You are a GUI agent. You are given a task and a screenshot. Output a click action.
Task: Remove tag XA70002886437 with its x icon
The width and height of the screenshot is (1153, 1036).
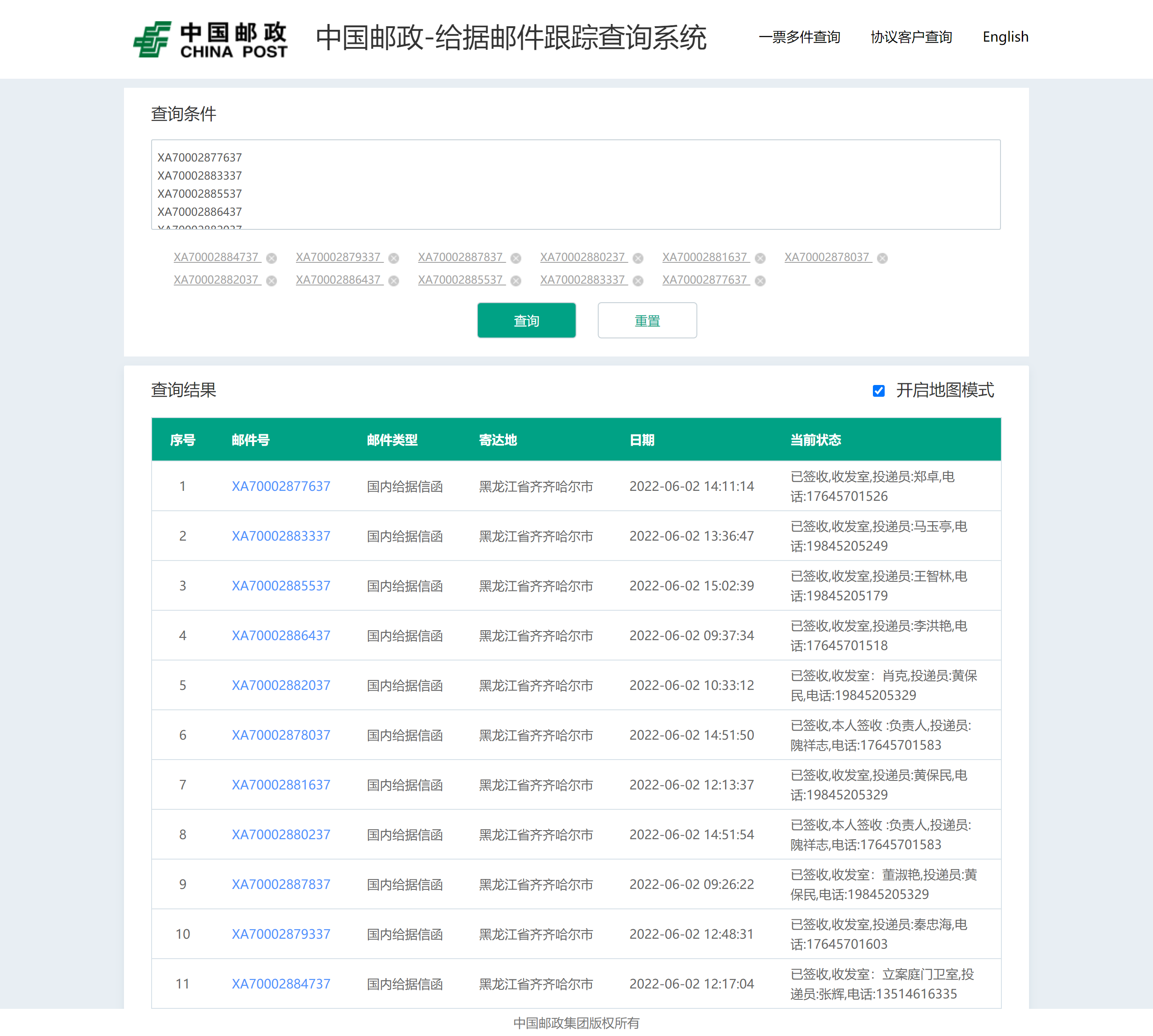click(x=393, y=281)
